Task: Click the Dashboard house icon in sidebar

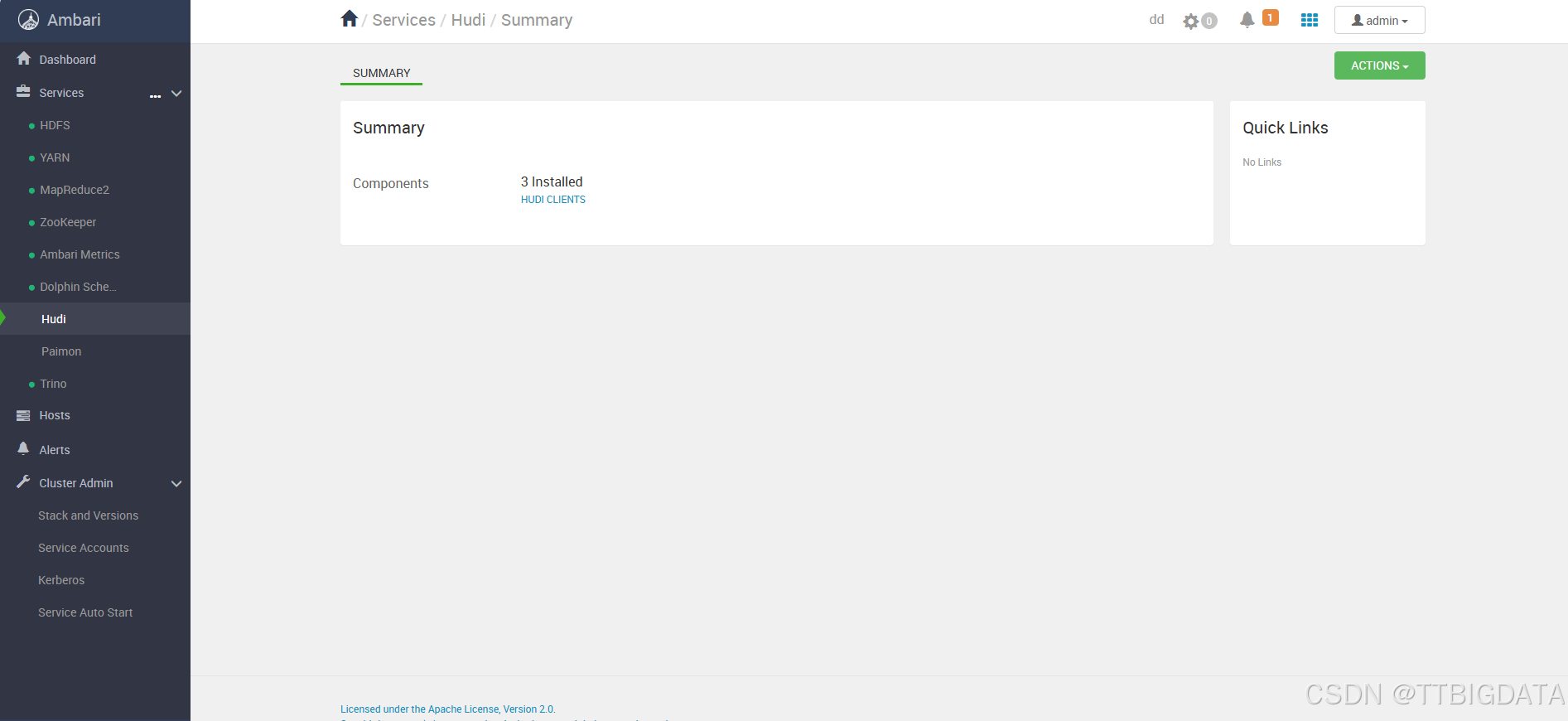Action: [24, 59]
